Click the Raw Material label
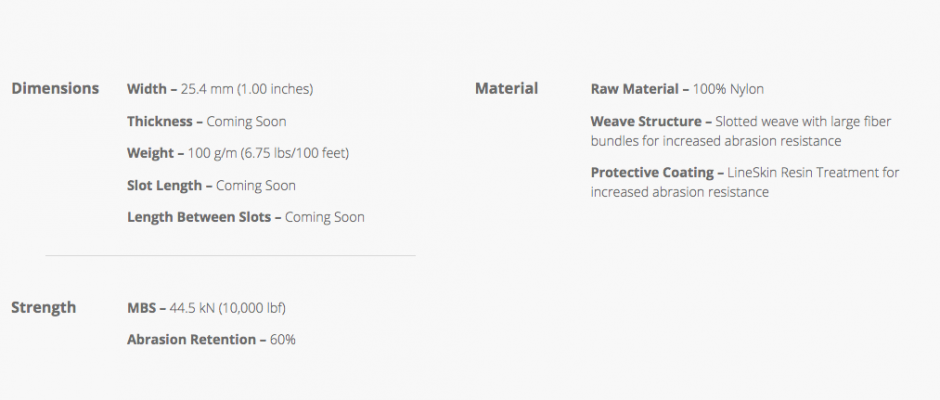The width and height of the screenshot is (940, 400). click(635, 89)
